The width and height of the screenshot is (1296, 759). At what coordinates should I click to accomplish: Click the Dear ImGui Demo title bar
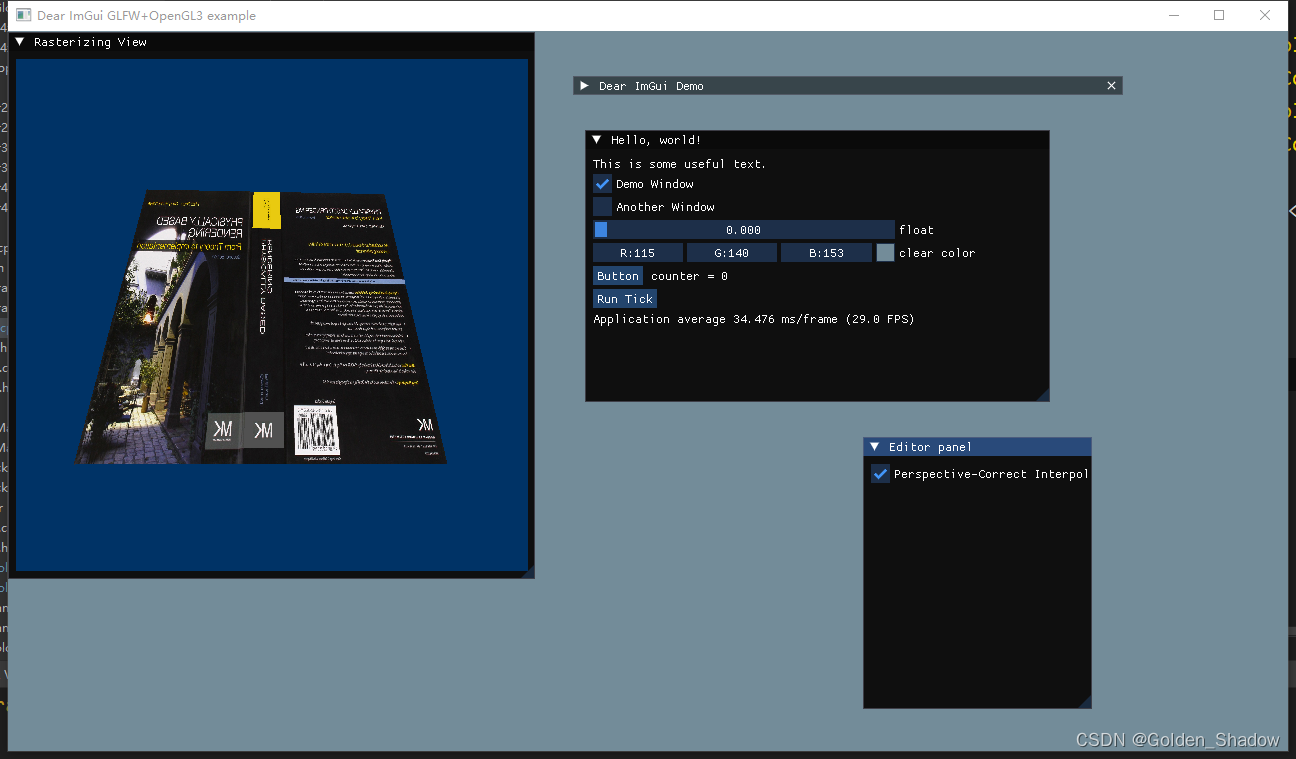click(x=848, y=86)
